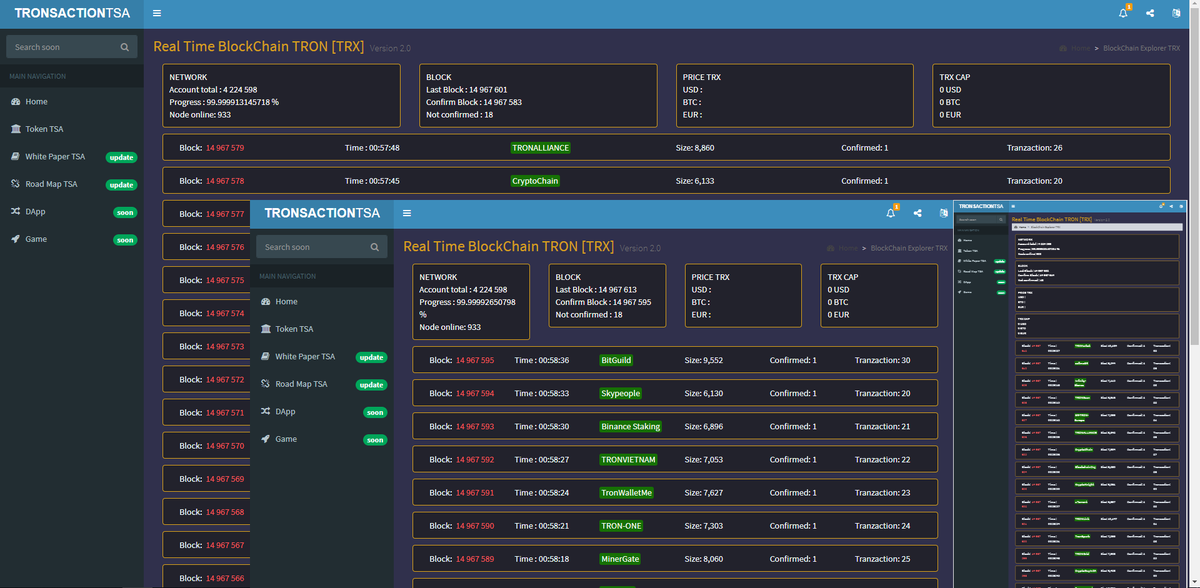Click the Binance Staking witness label

(631, 426)
